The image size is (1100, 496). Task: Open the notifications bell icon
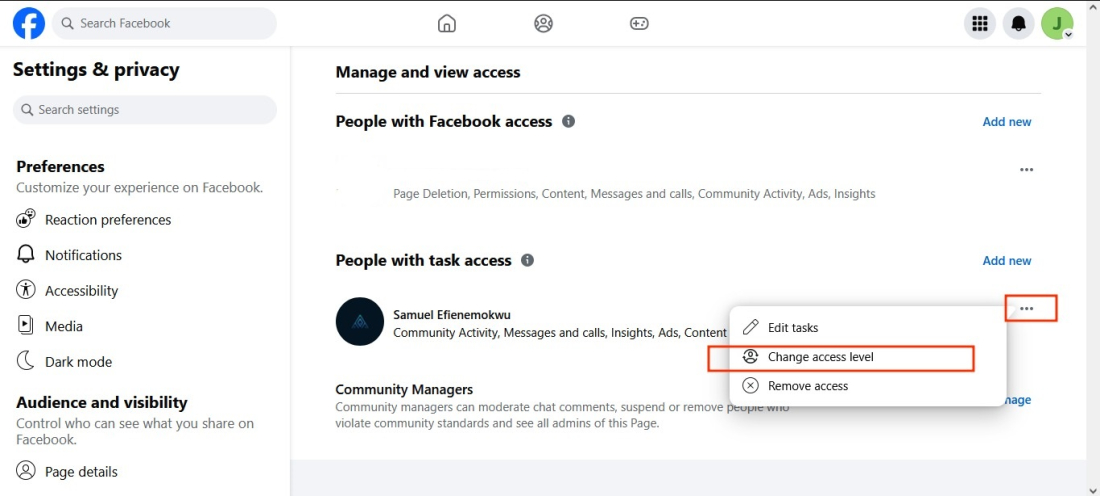click(x=1019, y=23)
